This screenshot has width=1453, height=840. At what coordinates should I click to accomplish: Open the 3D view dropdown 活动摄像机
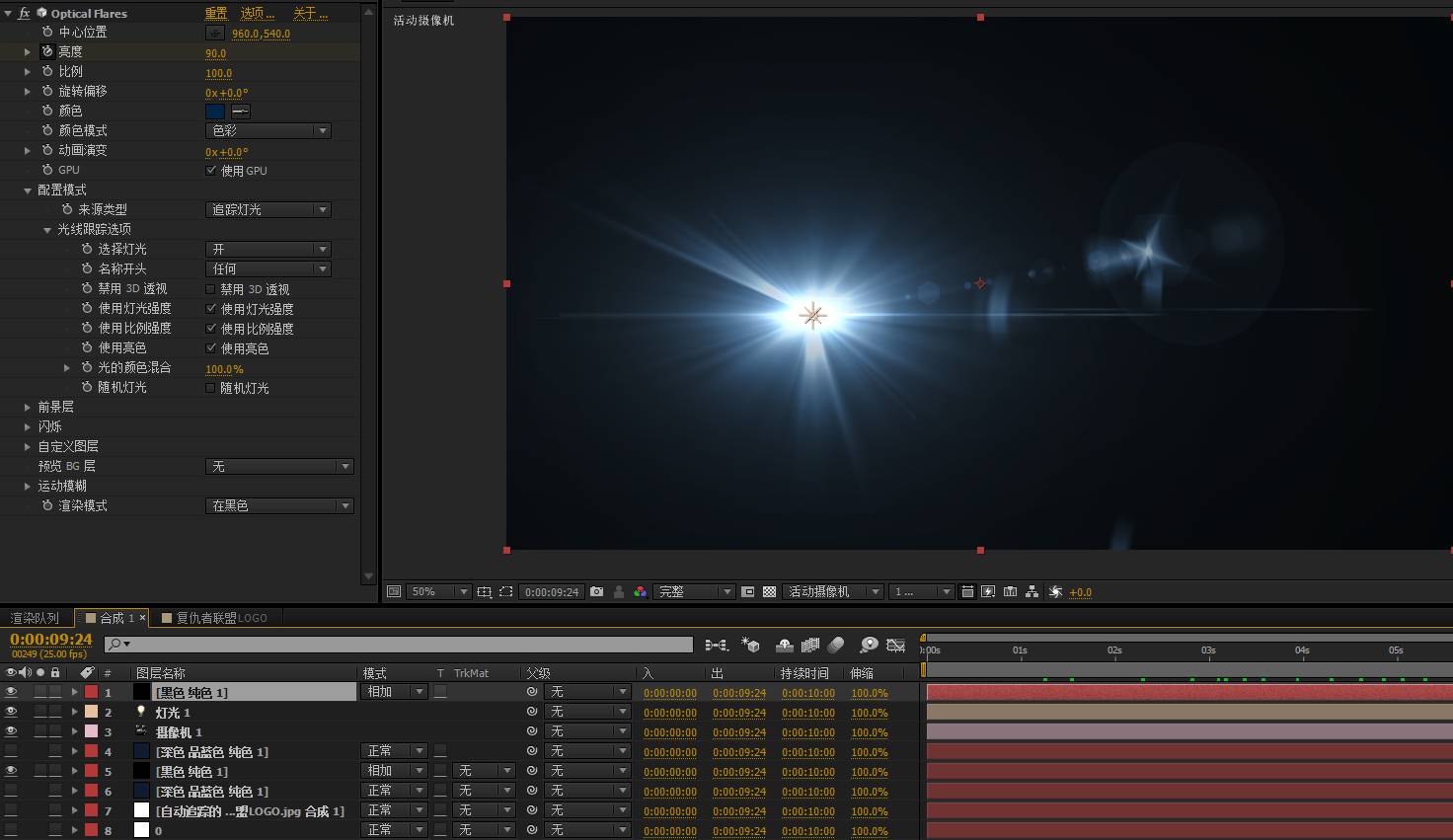(x=833, y=591)
